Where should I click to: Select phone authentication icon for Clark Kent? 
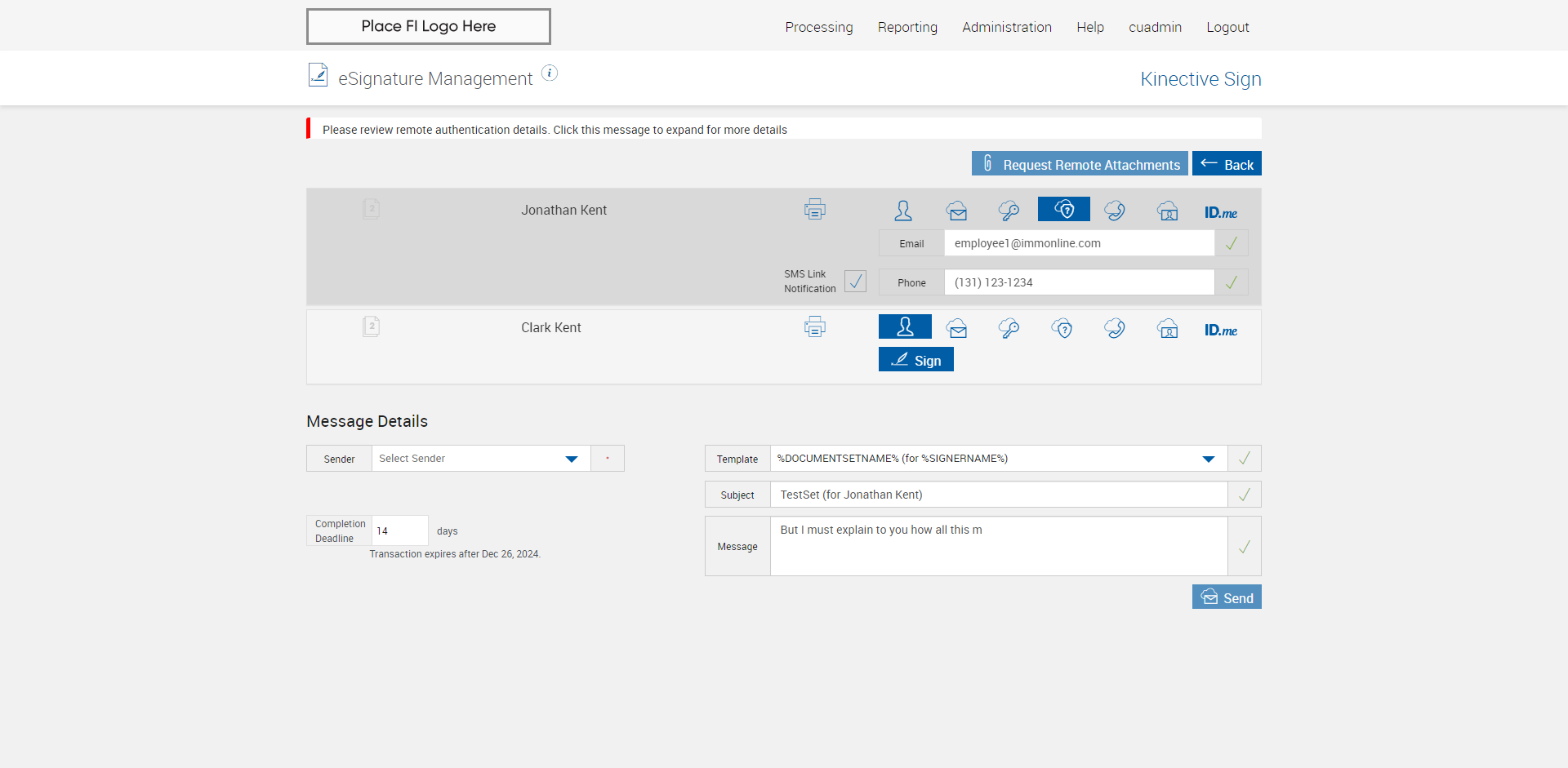1115,328
